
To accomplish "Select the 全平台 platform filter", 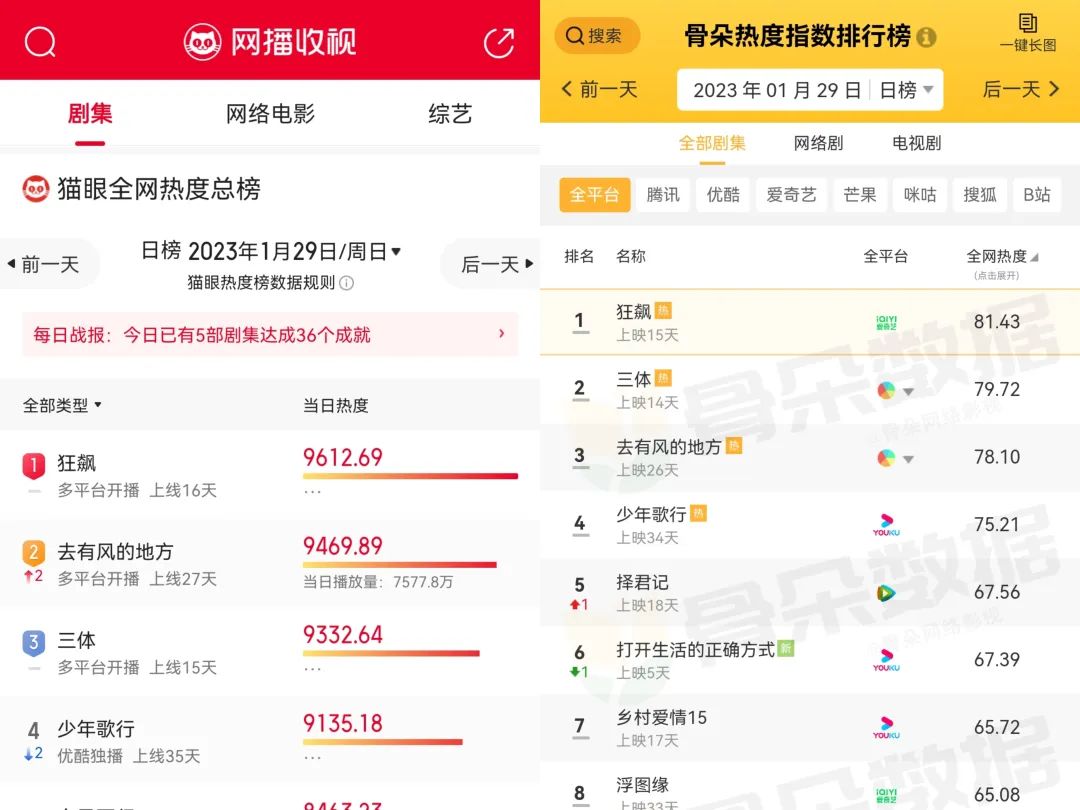I will [594, 195].
